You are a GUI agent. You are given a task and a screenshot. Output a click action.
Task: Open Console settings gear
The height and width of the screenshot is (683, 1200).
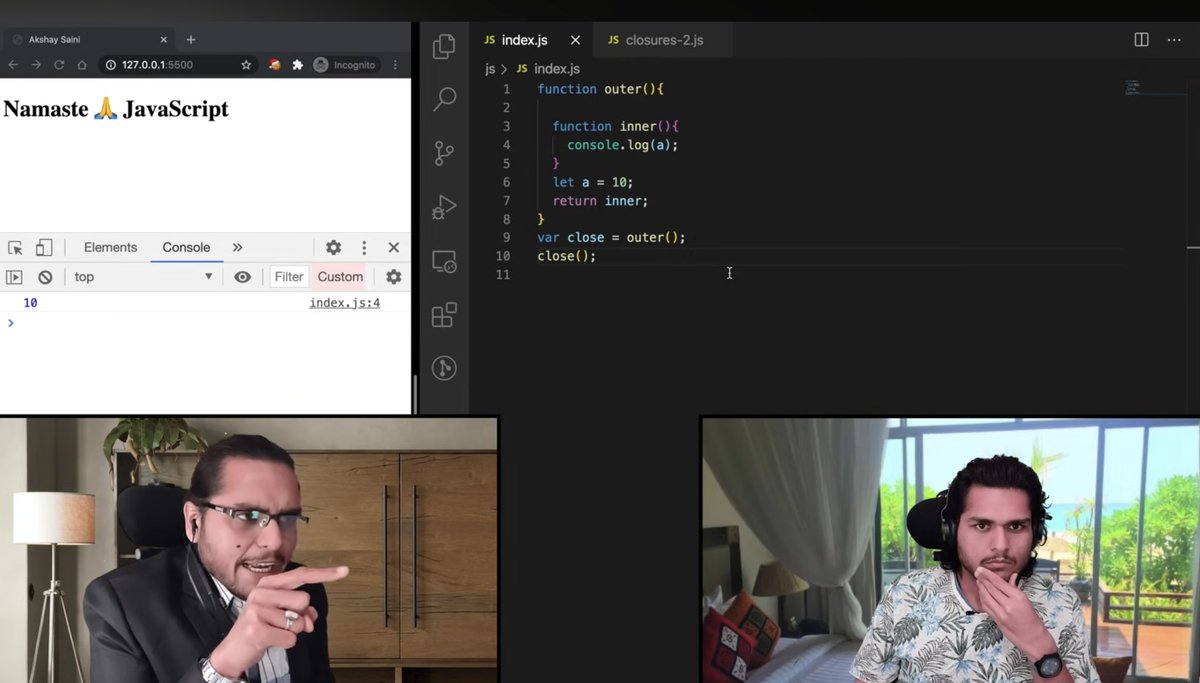pos(394,277)
